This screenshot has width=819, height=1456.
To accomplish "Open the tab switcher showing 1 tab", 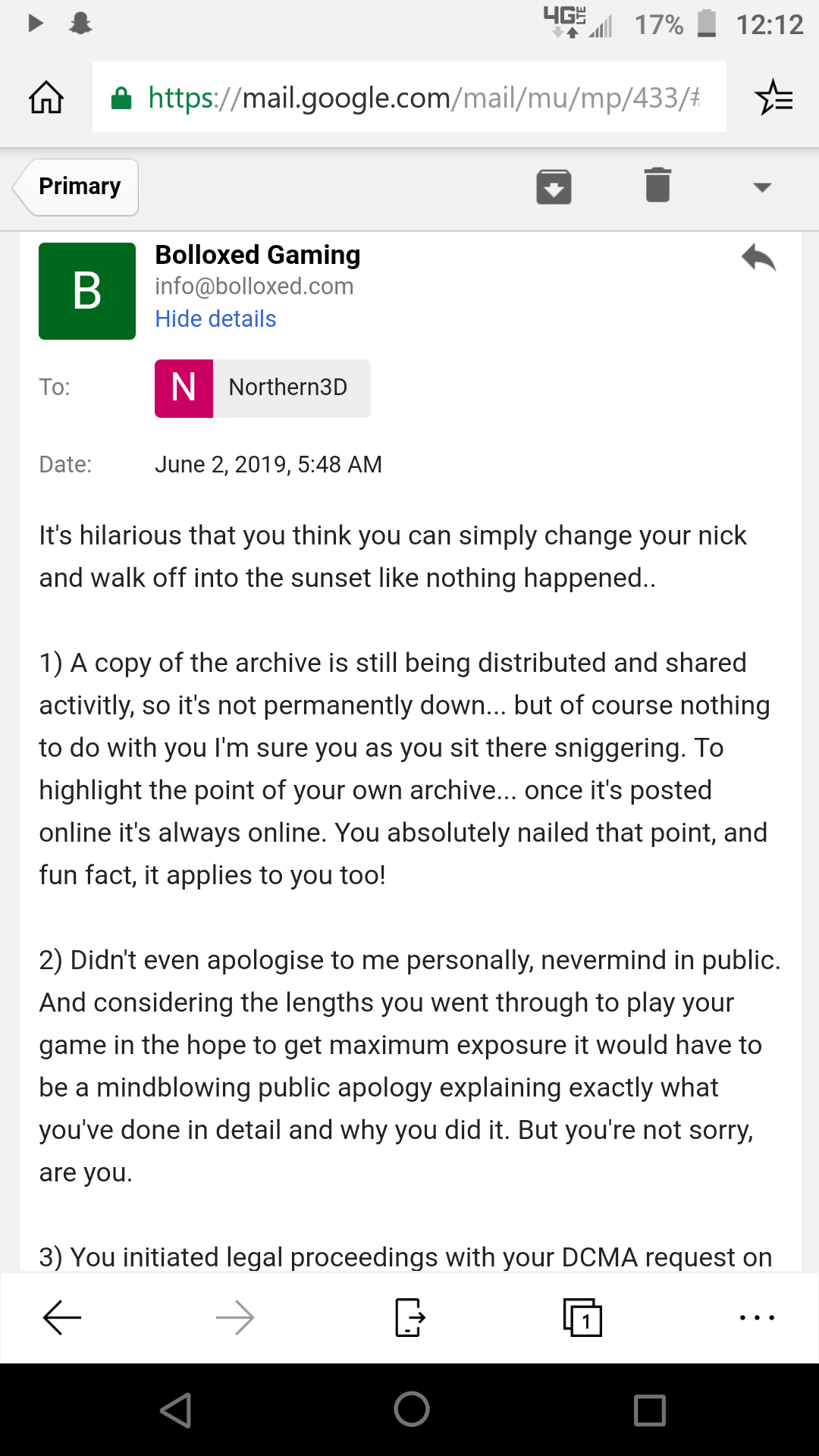I will click(x=582, y=1318).
